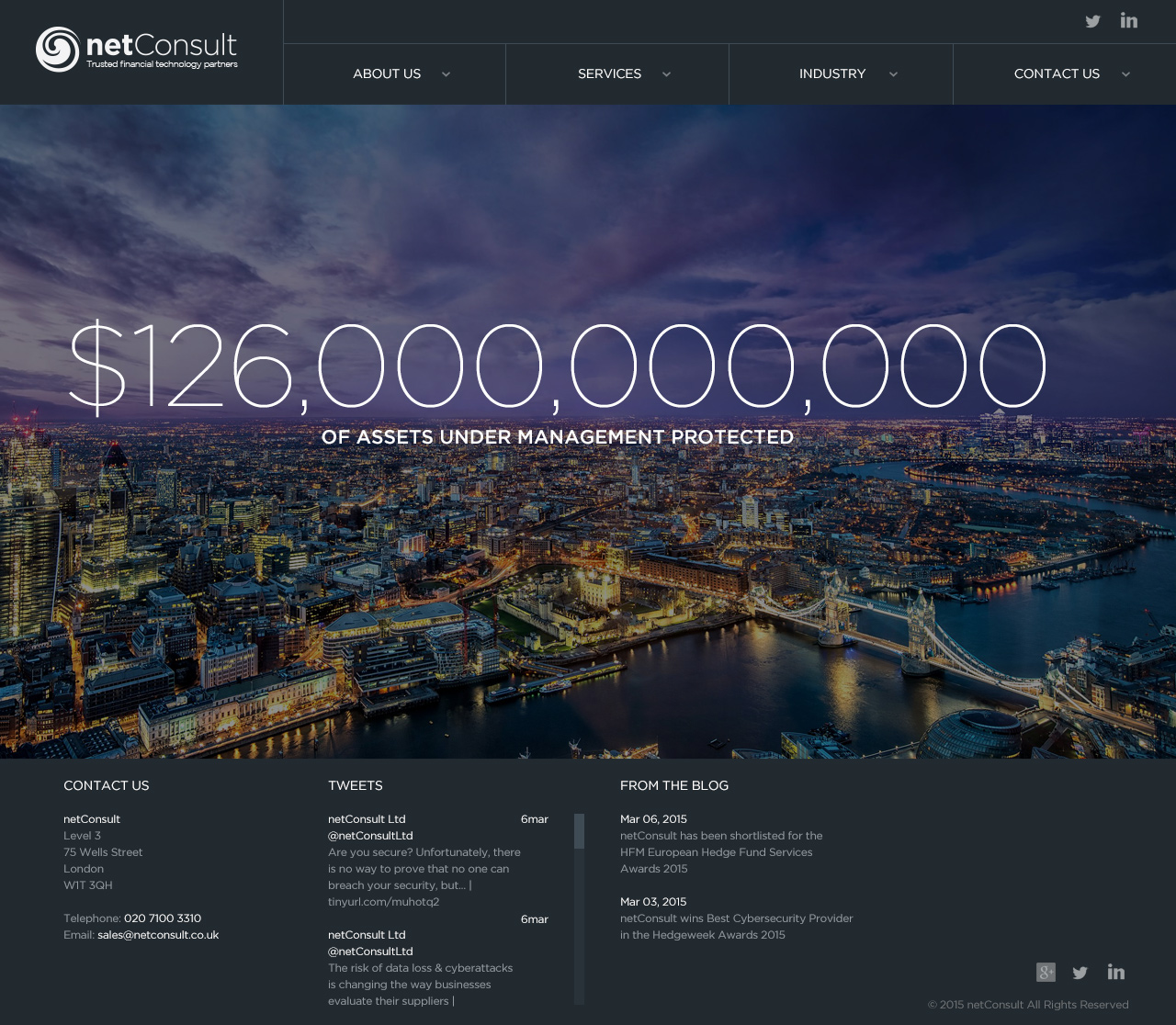The height and width of the screenshot is (1025, 1176).
Task: Open the tinyurl.com/muhotq2 tweet link
Action: [x=383, y=902]
